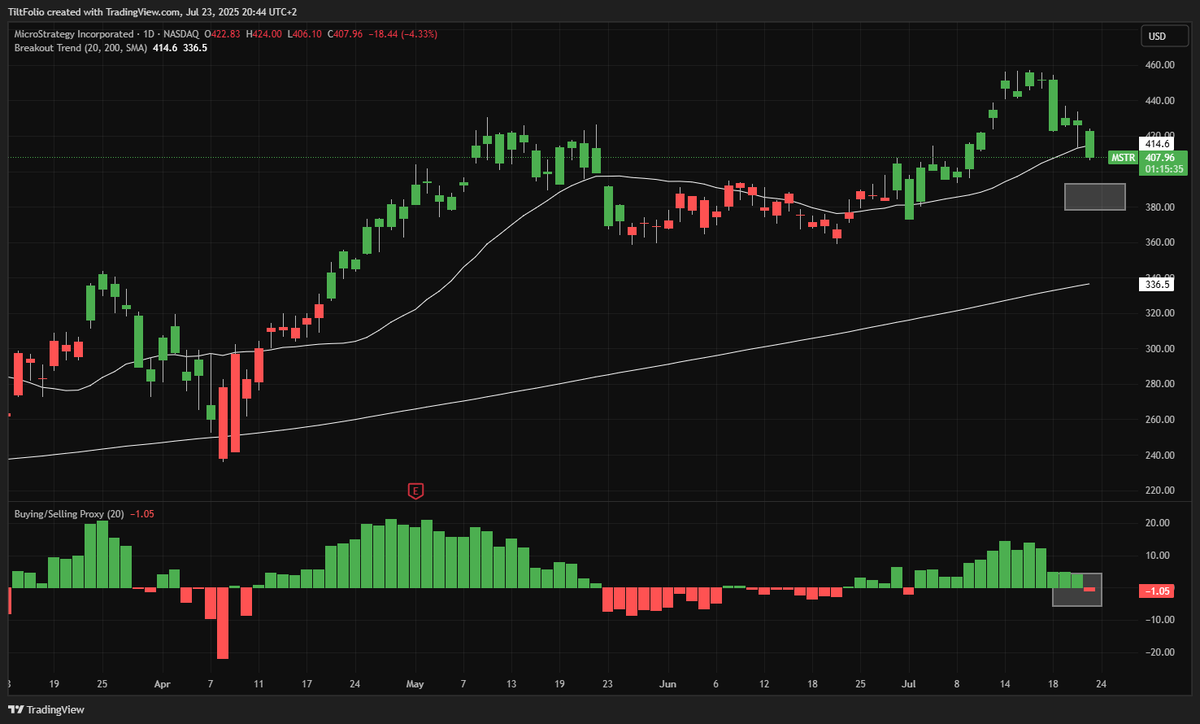Click the -1.05 value in Buying/Selling Proxy legend

pyautogui.click(x=141, y=514)
